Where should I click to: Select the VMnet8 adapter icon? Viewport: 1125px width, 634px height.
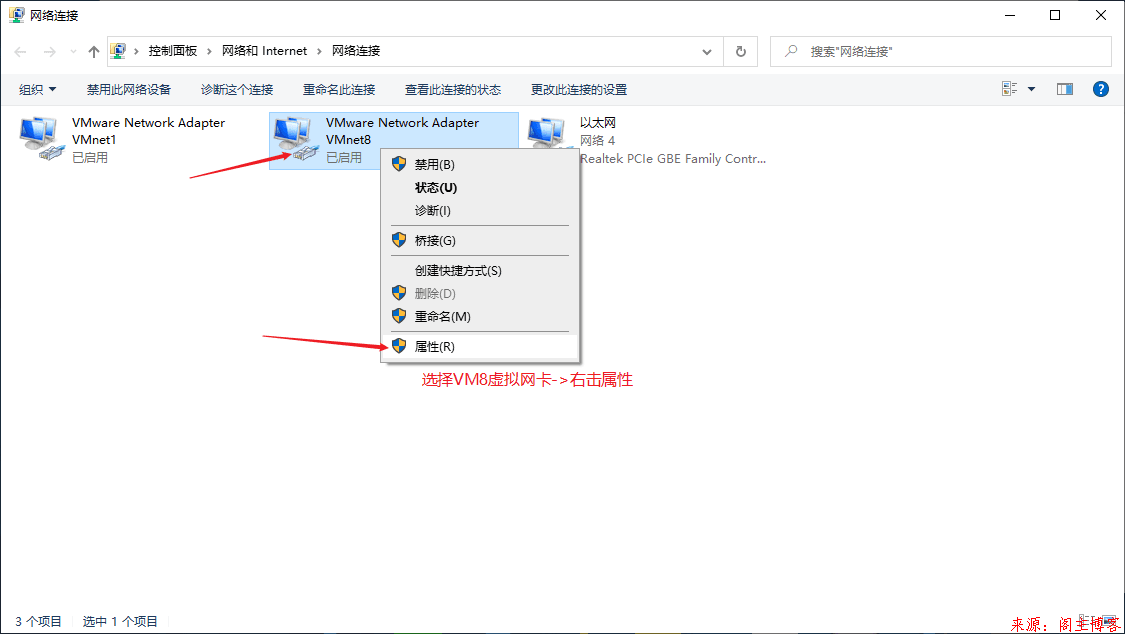click(294, 138)
